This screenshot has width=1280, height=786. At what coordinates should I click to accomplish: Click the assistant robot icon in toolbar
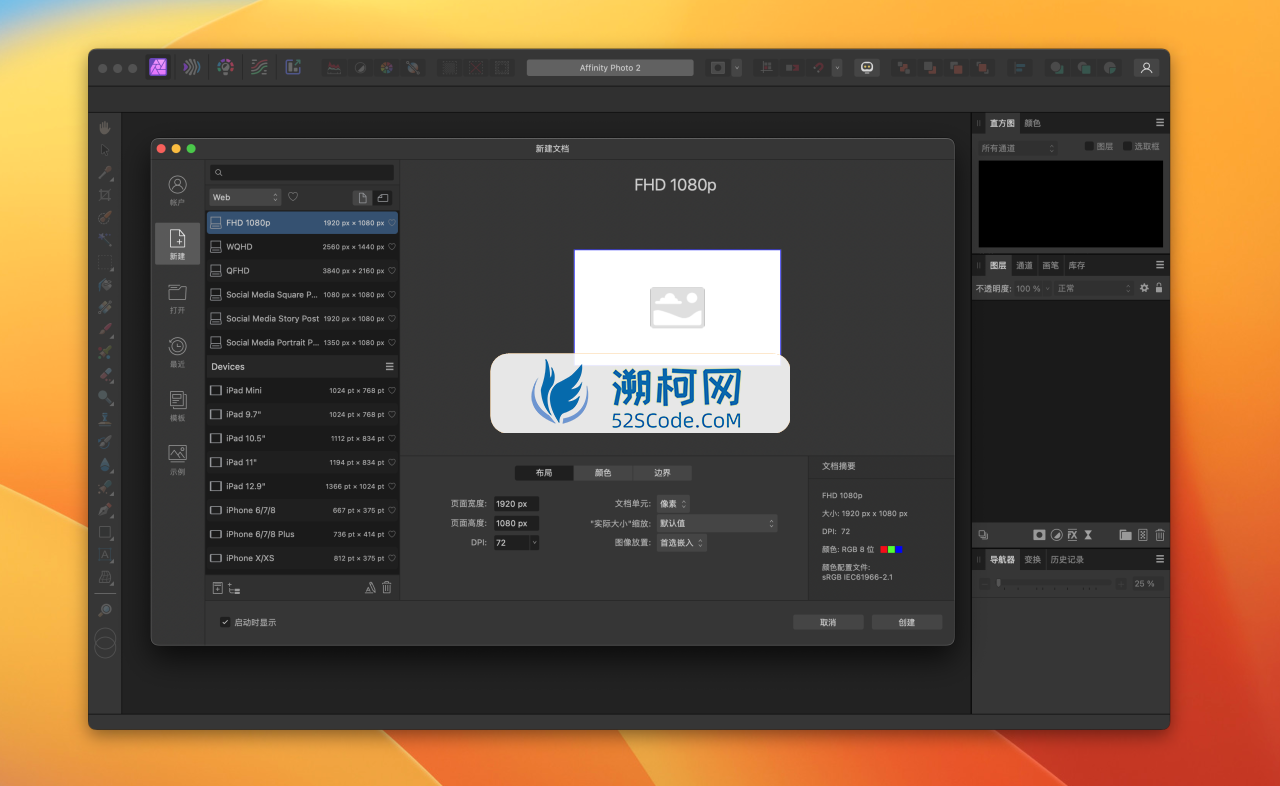click(867, 67)
